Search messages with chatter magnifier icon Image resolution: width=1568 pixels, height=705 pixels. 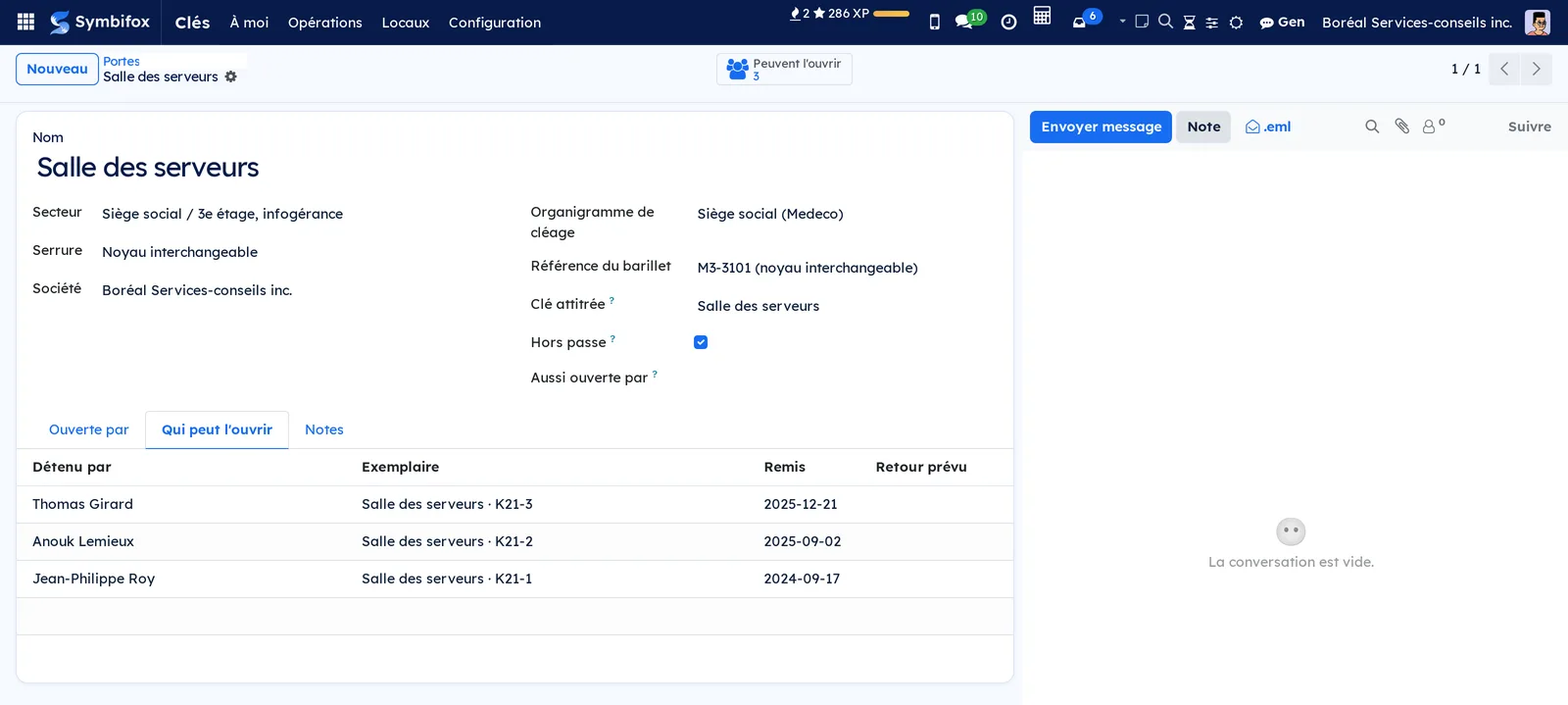pos(1372,126)
